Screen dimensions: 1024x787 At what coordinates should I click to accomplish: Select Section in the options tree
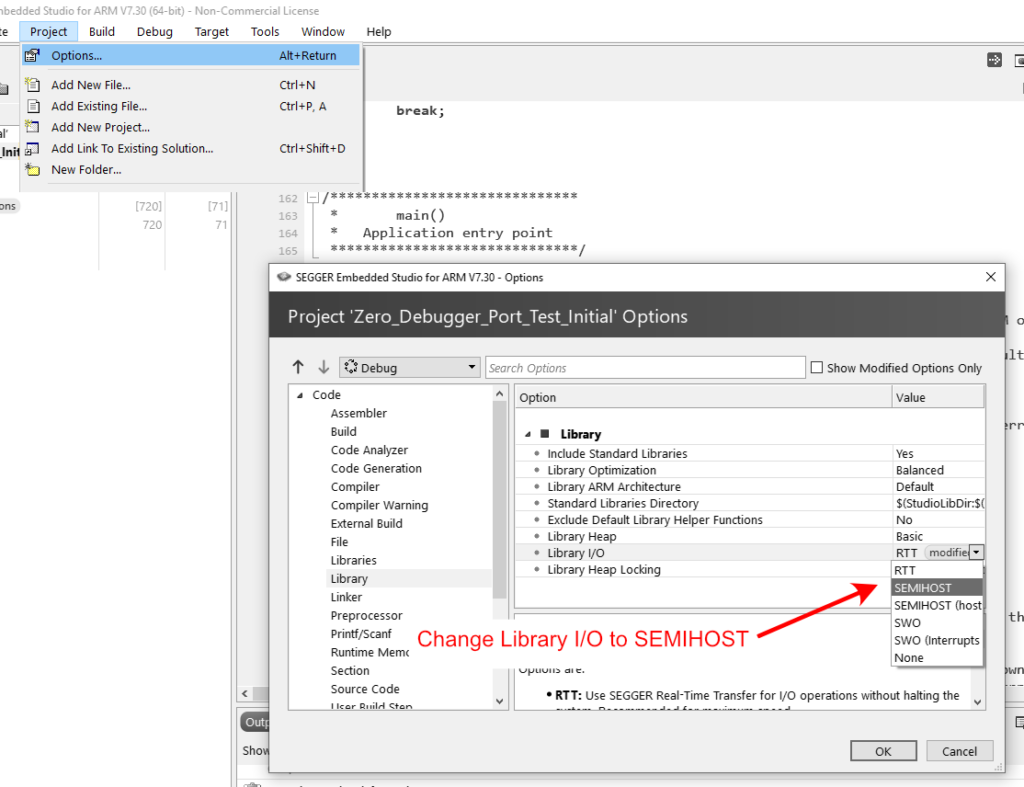click(349, 671)
